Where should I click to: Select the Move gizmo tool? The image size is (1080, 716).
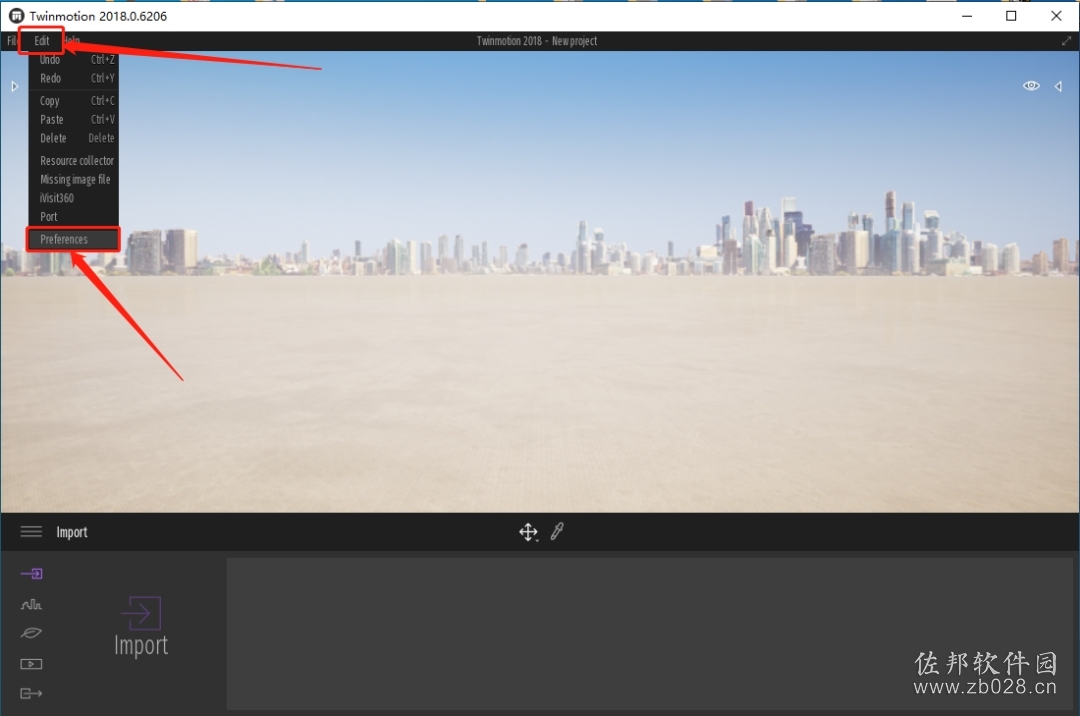(528, 532)
